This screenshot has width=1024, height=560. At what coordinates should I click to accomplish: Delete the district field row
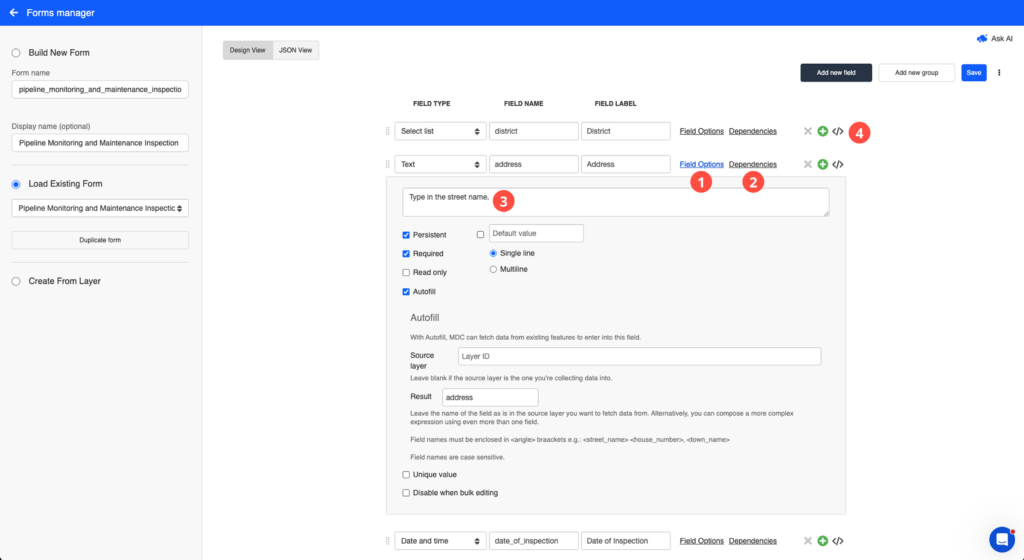pyautogui.click(x=808, y=131)
